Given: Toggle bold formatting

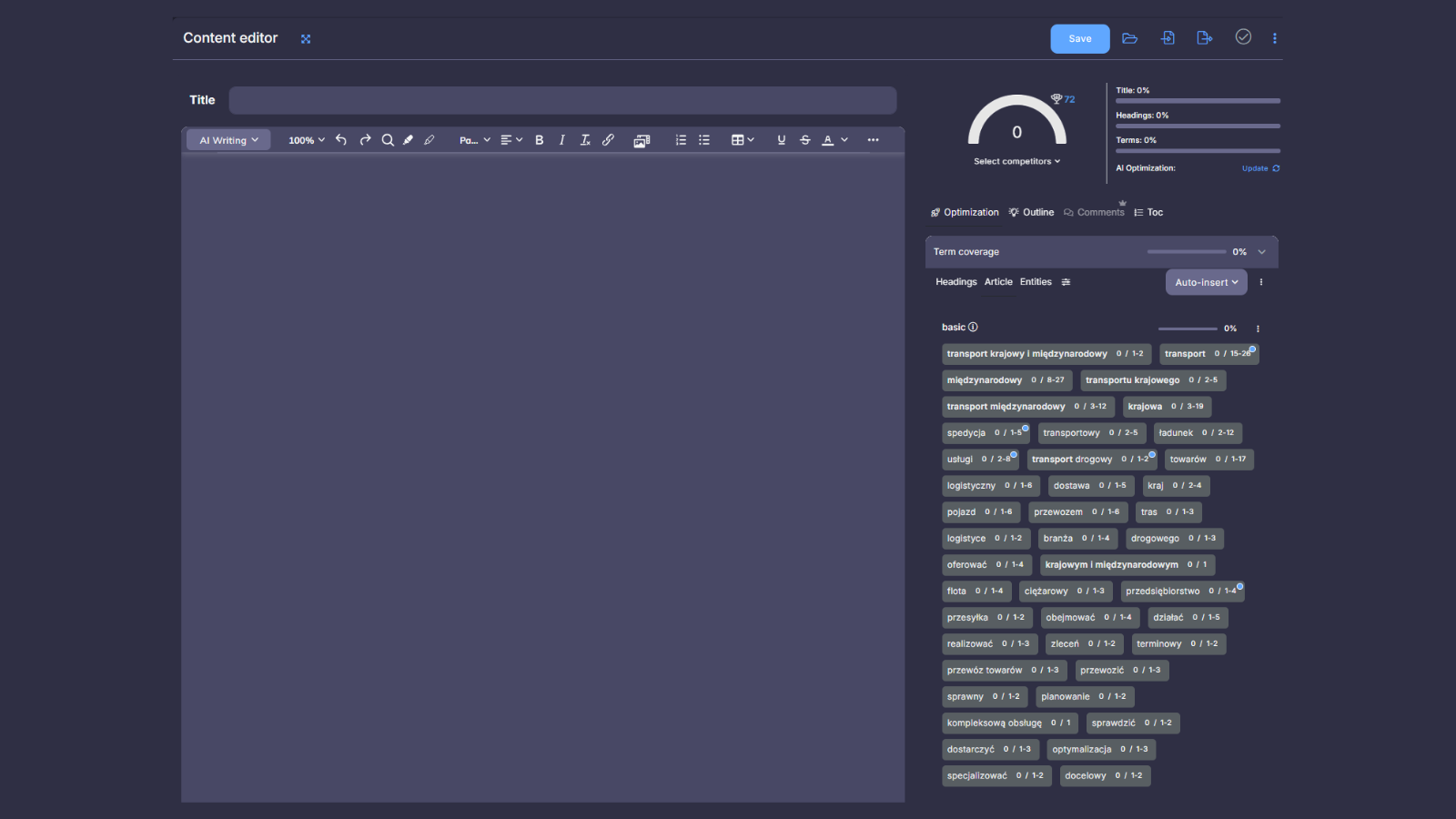Looking at the screenshot, I should (540, 140).
